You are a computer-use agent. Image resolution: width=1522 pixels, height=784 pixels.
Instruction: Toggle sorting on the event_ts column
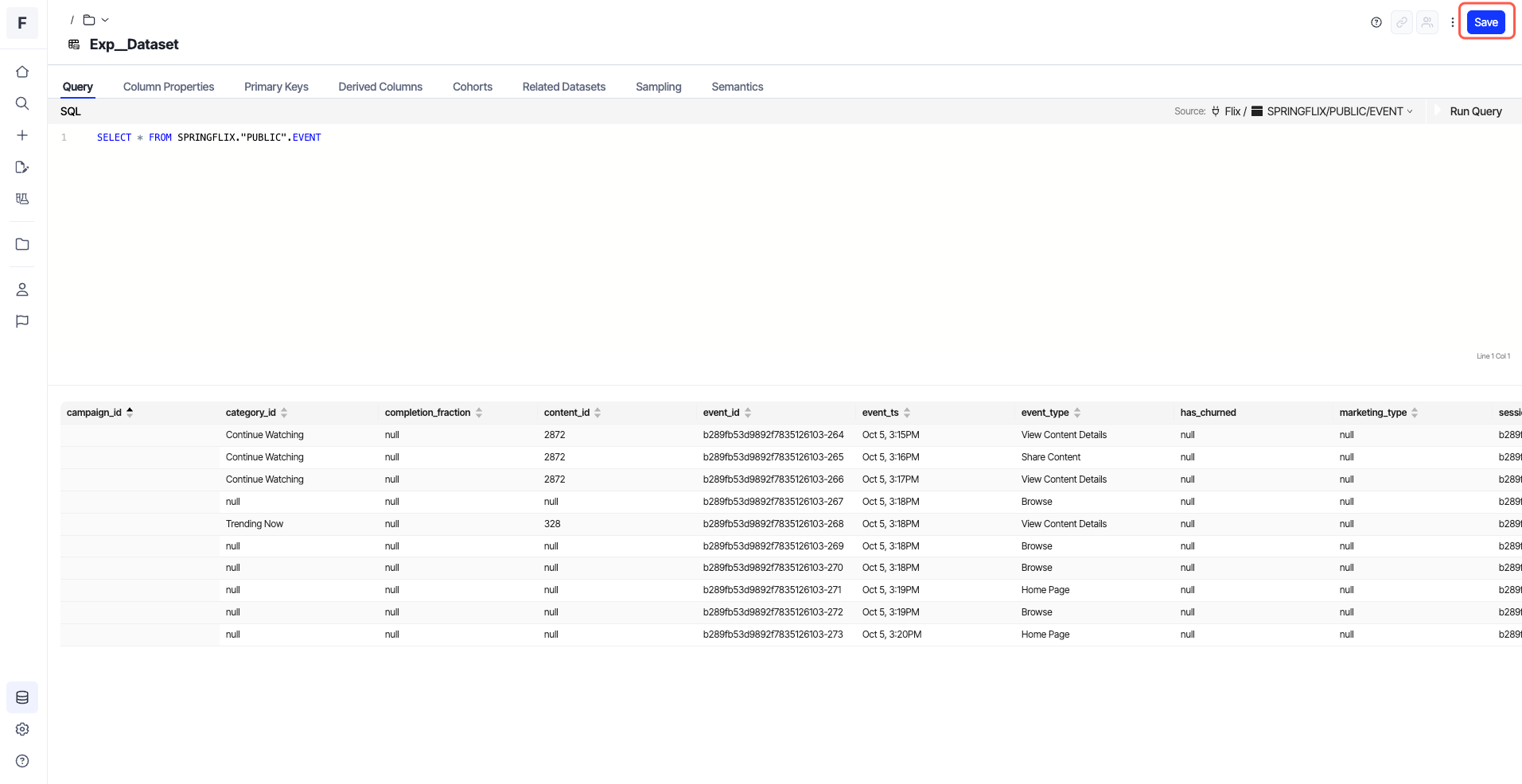(907, 412)
